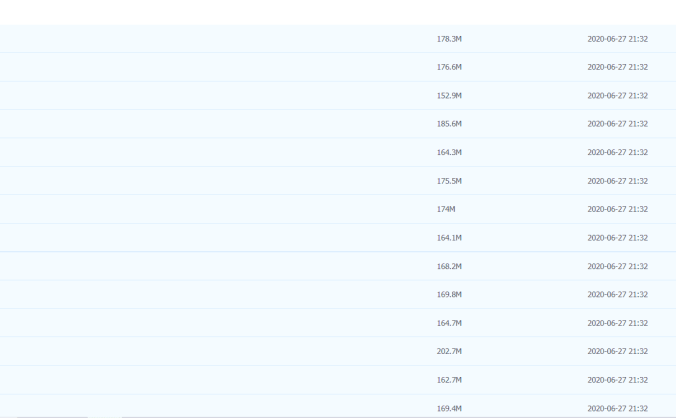676x418 pixels.
Task: Select the row with size 178.3M
Action: (x=449, y=39)
